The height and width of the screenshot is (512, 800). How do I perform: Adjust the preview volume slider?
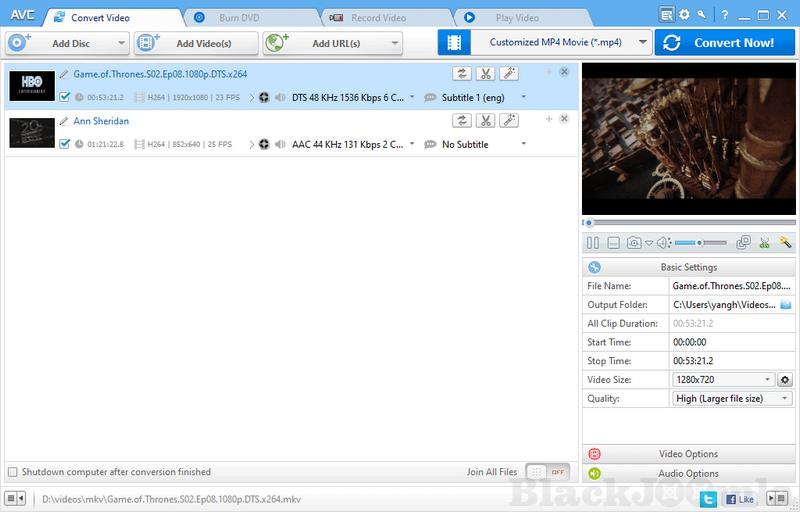[698, 243]
